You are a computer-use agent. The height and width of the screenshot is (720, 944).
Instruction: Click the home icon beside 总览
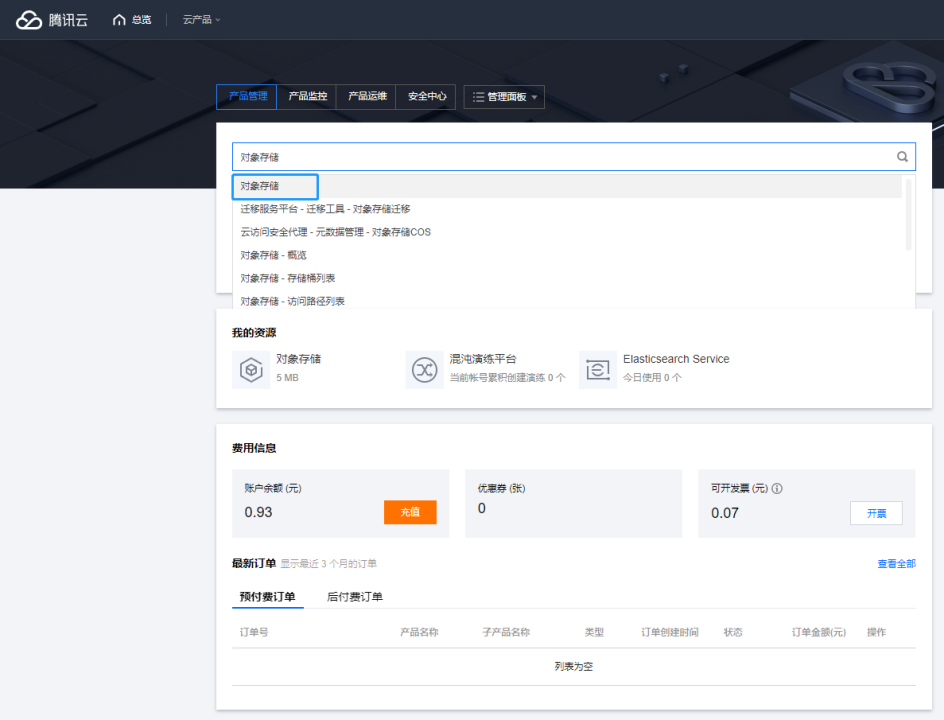(x=120, y=20)
